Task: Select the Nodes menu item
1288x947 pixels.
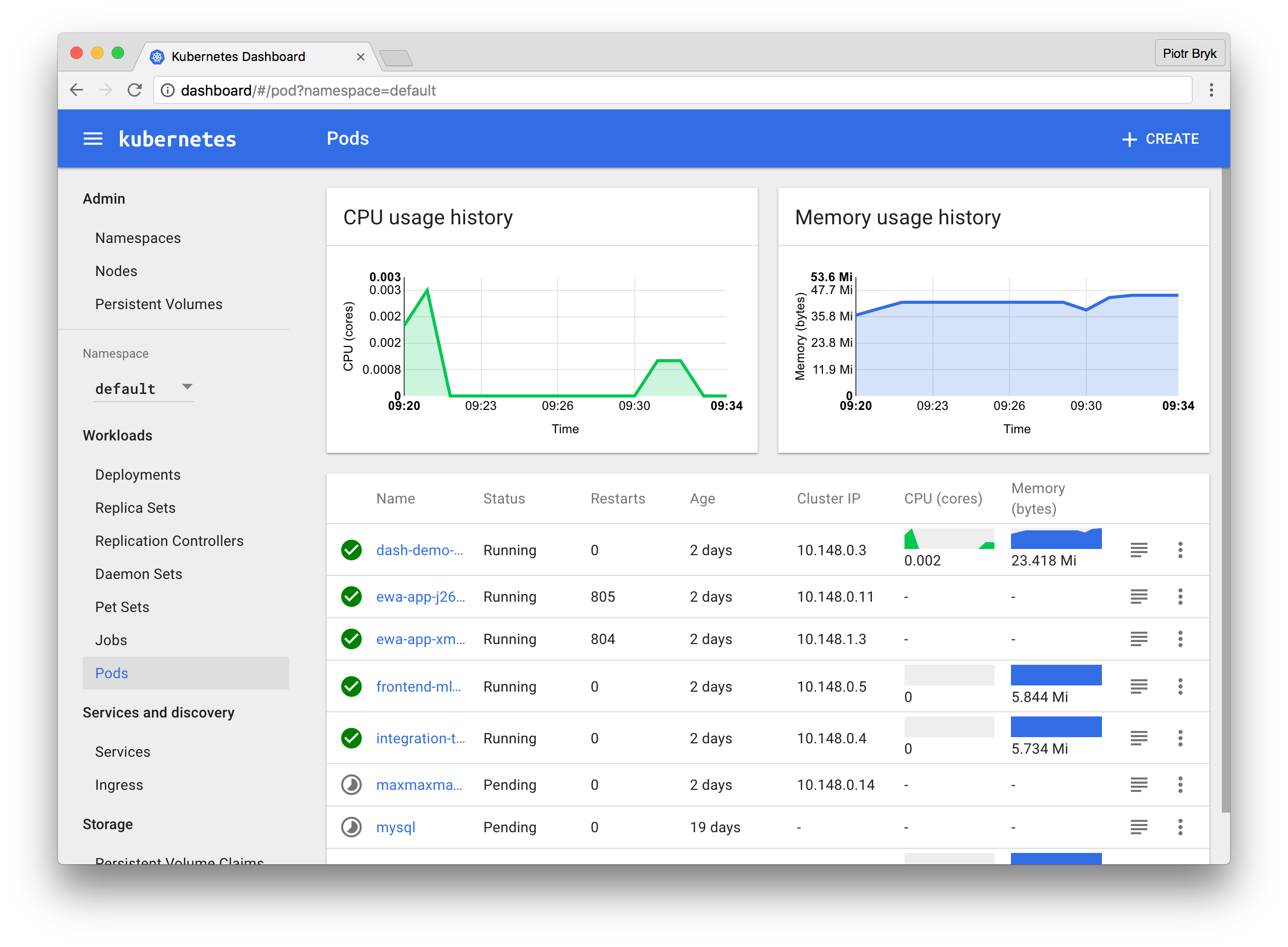Action: [117, 270]
